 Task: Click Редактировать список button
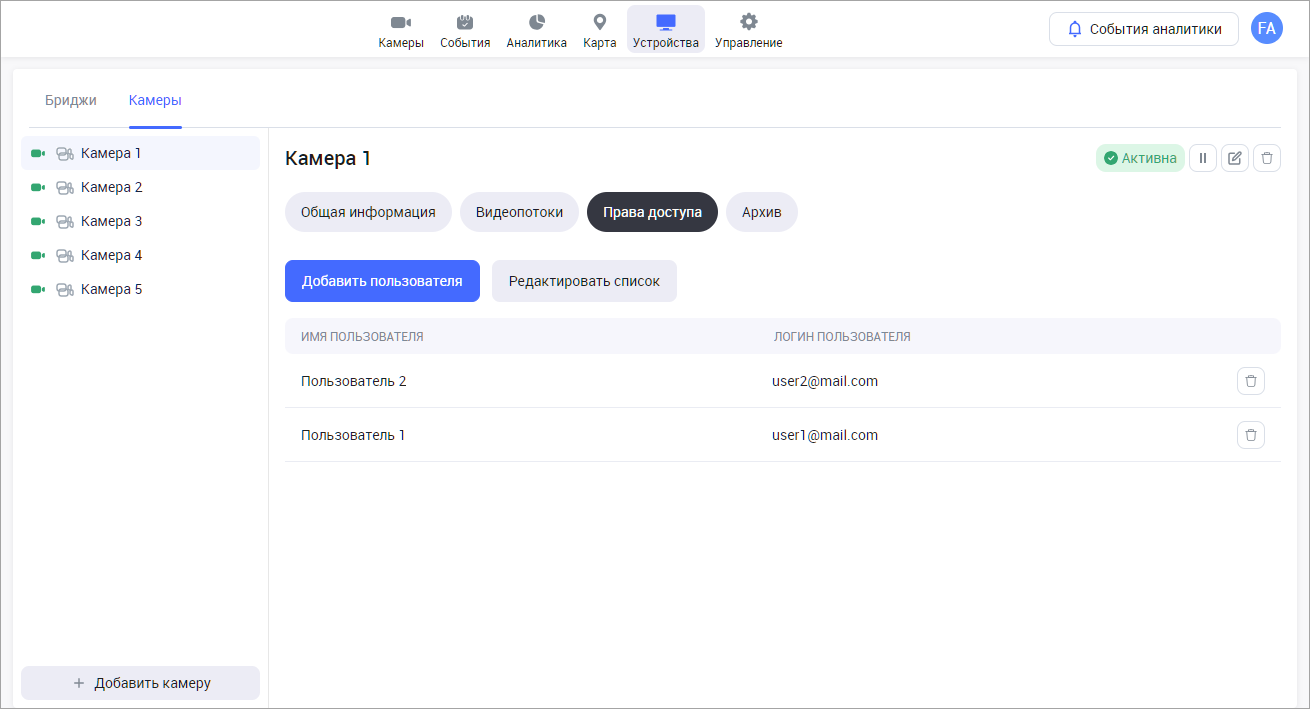[584, 281]
